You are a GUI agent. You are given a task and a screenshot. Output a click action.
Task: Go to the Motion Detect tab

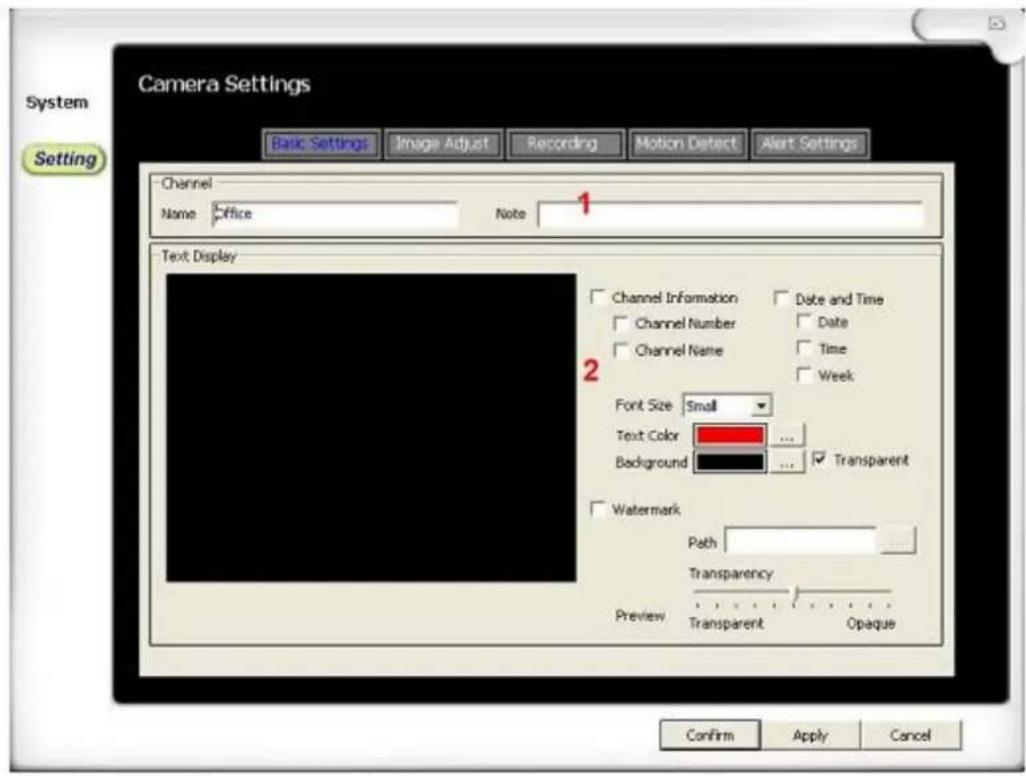(x=686, y=143)
